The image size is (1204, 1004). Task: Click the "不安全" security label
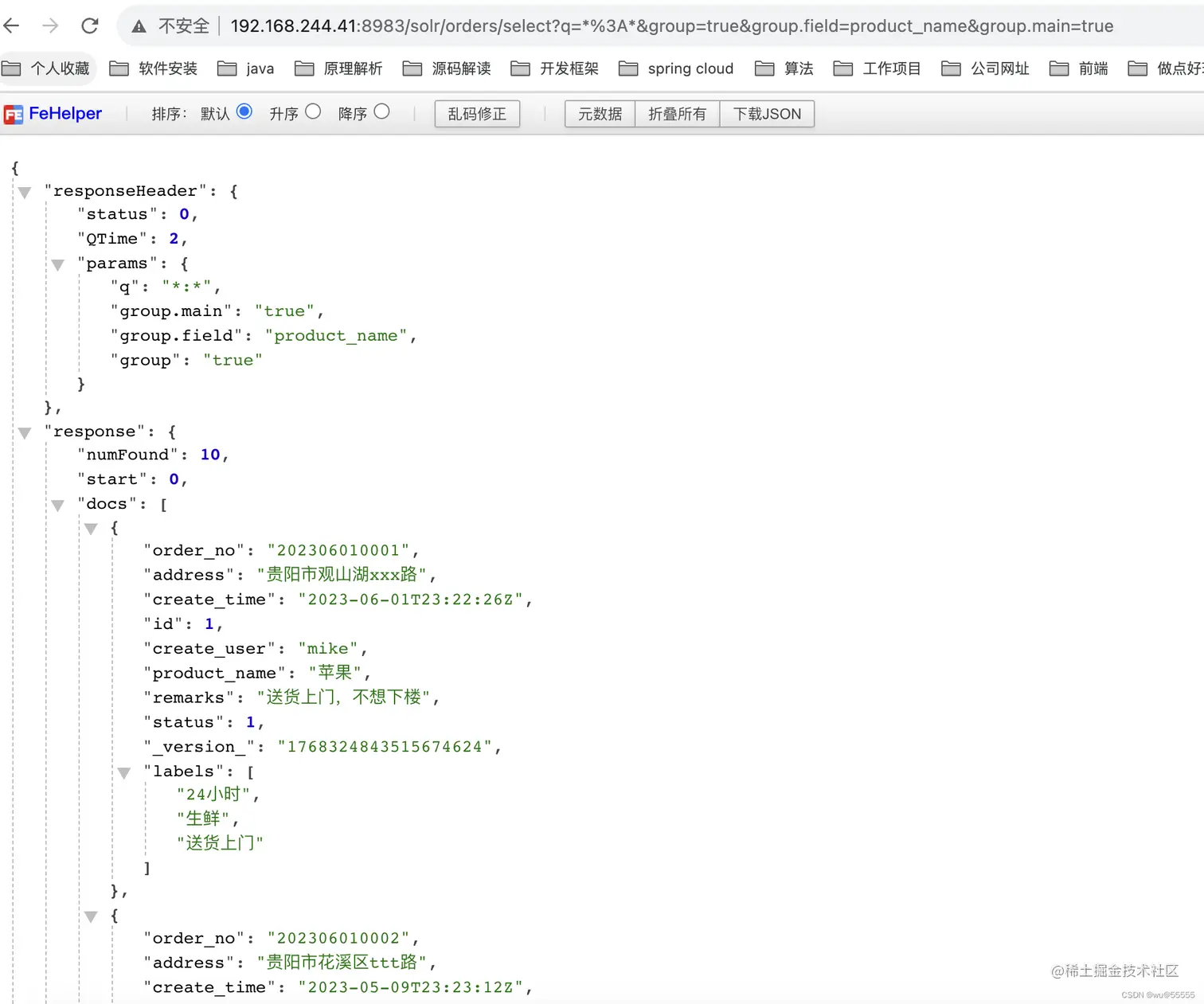pyautogui.click(x=184, y=26)
